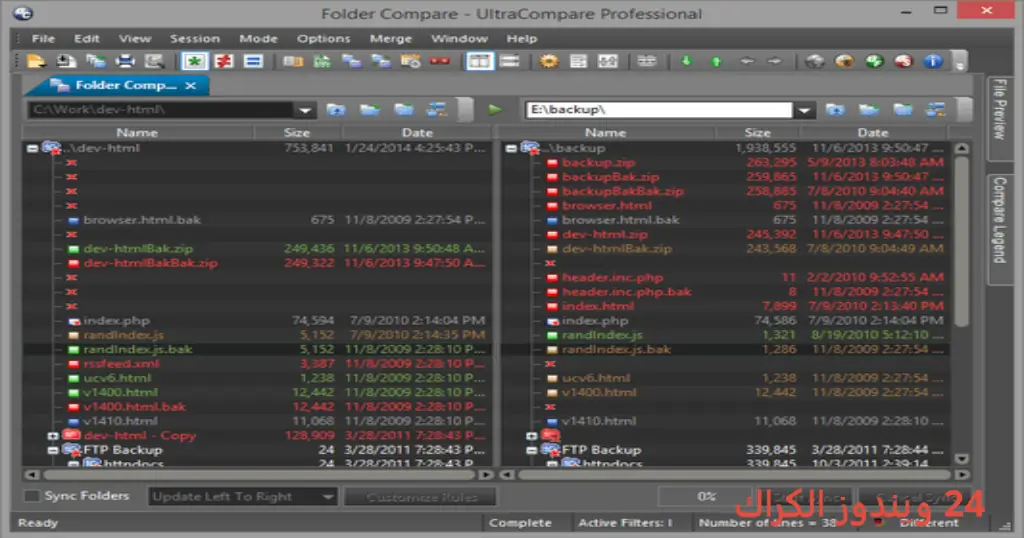1024x538 pixels.
Task: Expand the unnamed red folder in right pane
Action: [x=532, y=435]
